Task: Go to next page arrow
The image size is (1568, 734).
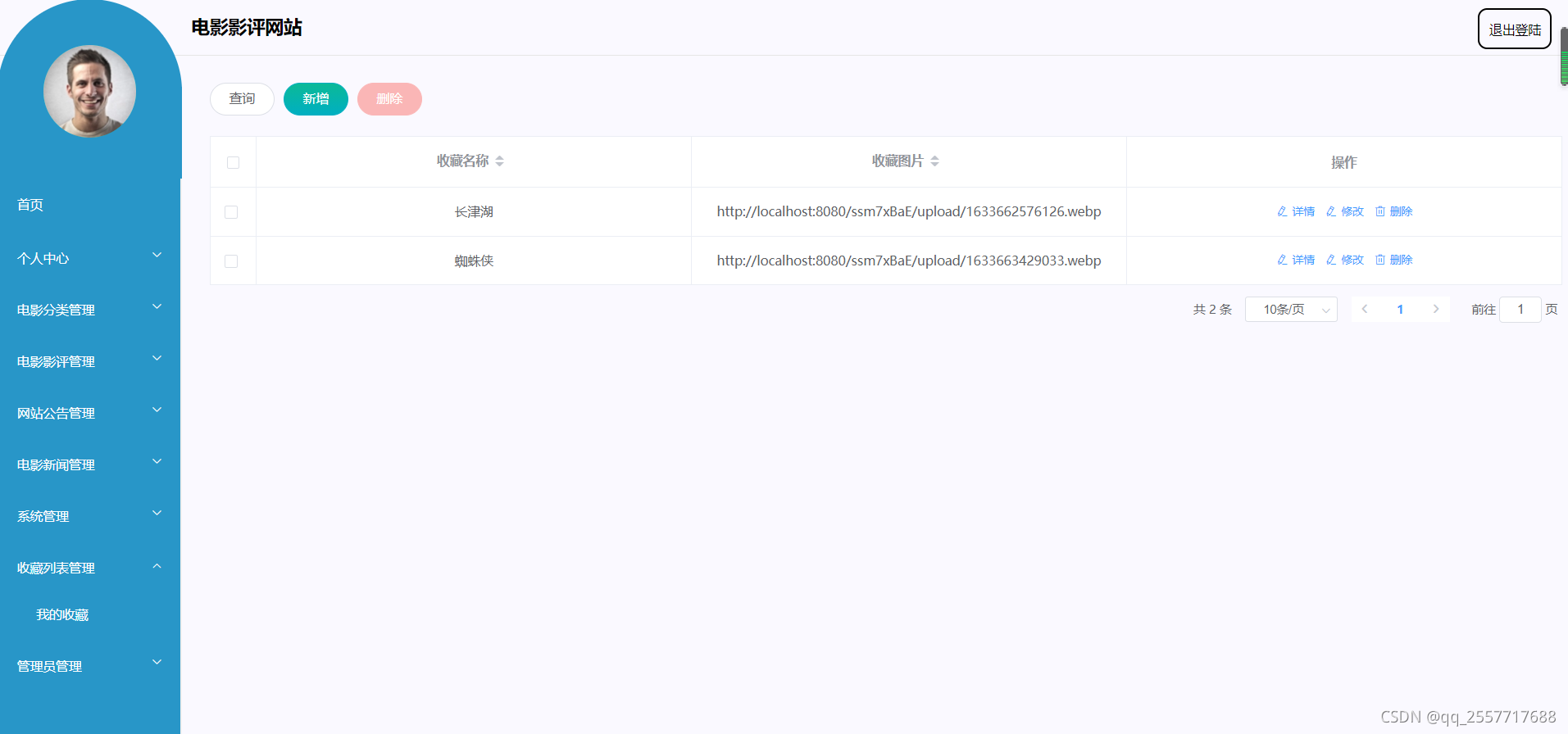Action: click(1436, 309)
